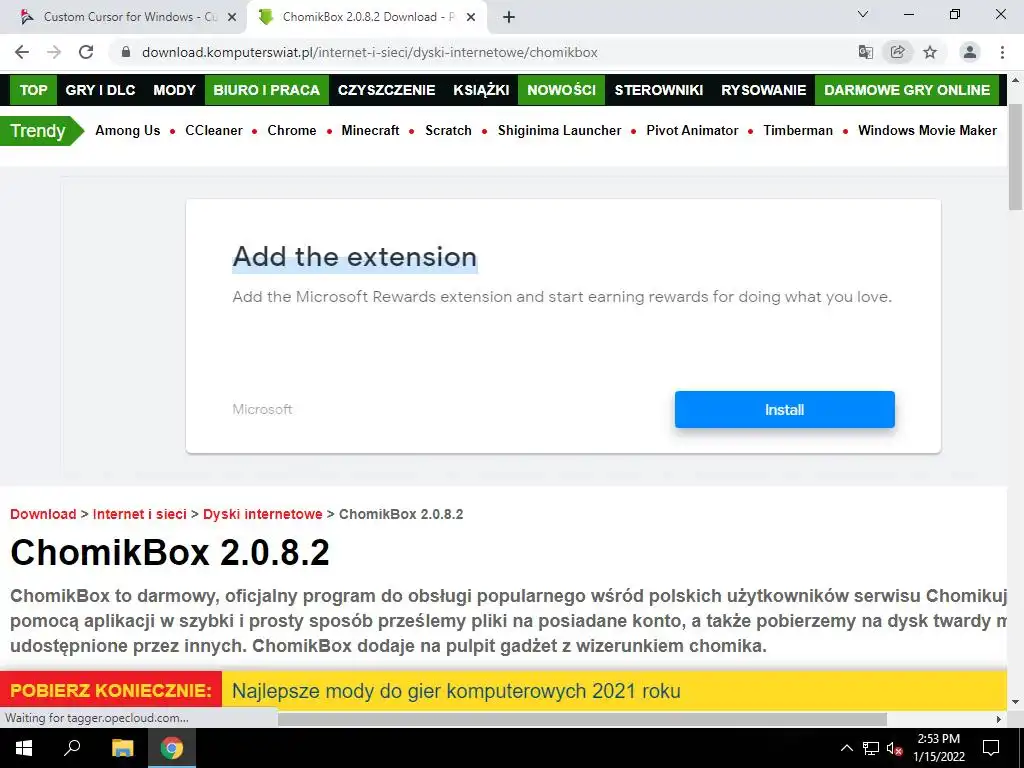Open the Windows Start menu
Image resolution: width=1024 pixels, height=768 pixels.
(24, 748)
